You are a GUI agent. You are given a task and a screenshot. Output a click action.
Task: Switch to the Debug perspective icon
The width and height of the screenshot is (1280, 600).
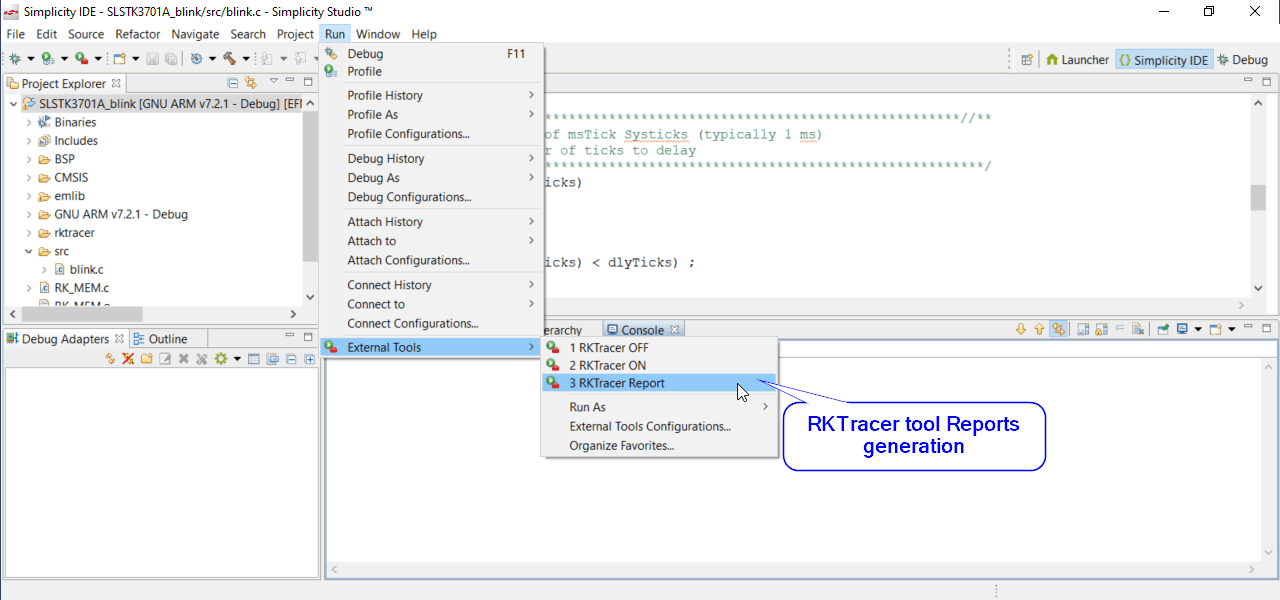click(1243, 59)
